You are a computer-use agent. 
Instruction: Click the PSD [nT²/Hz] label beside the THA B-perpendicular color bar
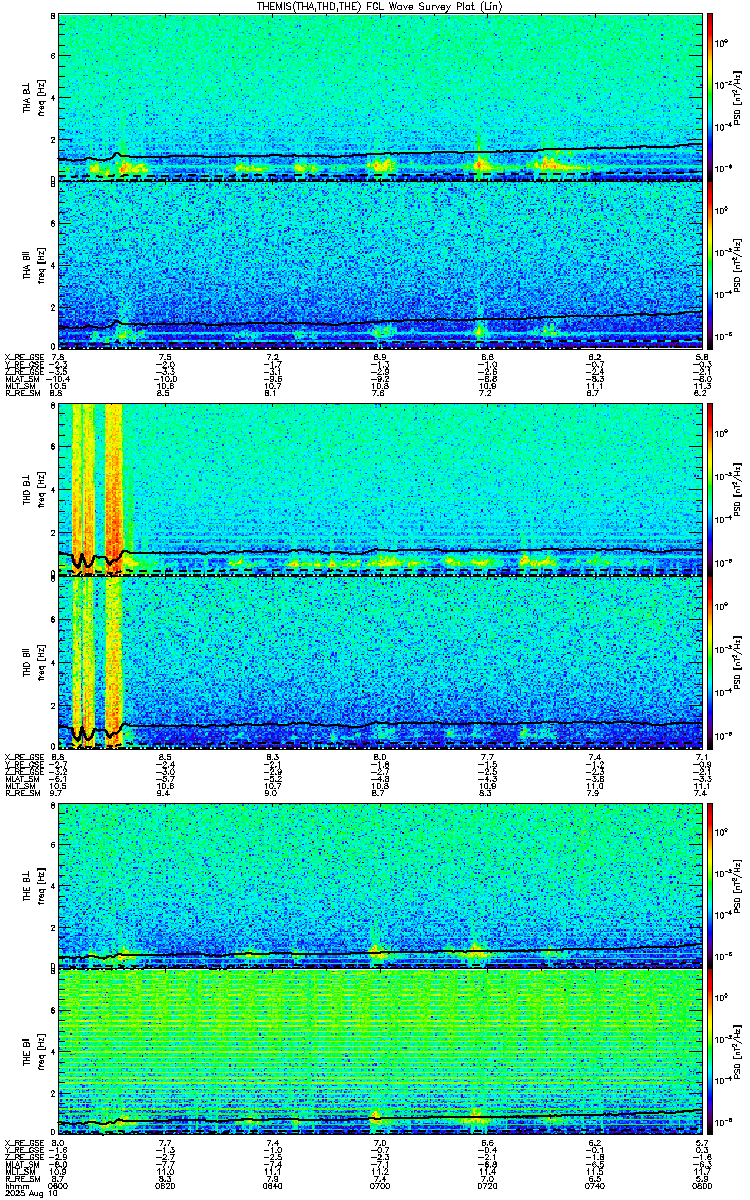click(738, 97)
